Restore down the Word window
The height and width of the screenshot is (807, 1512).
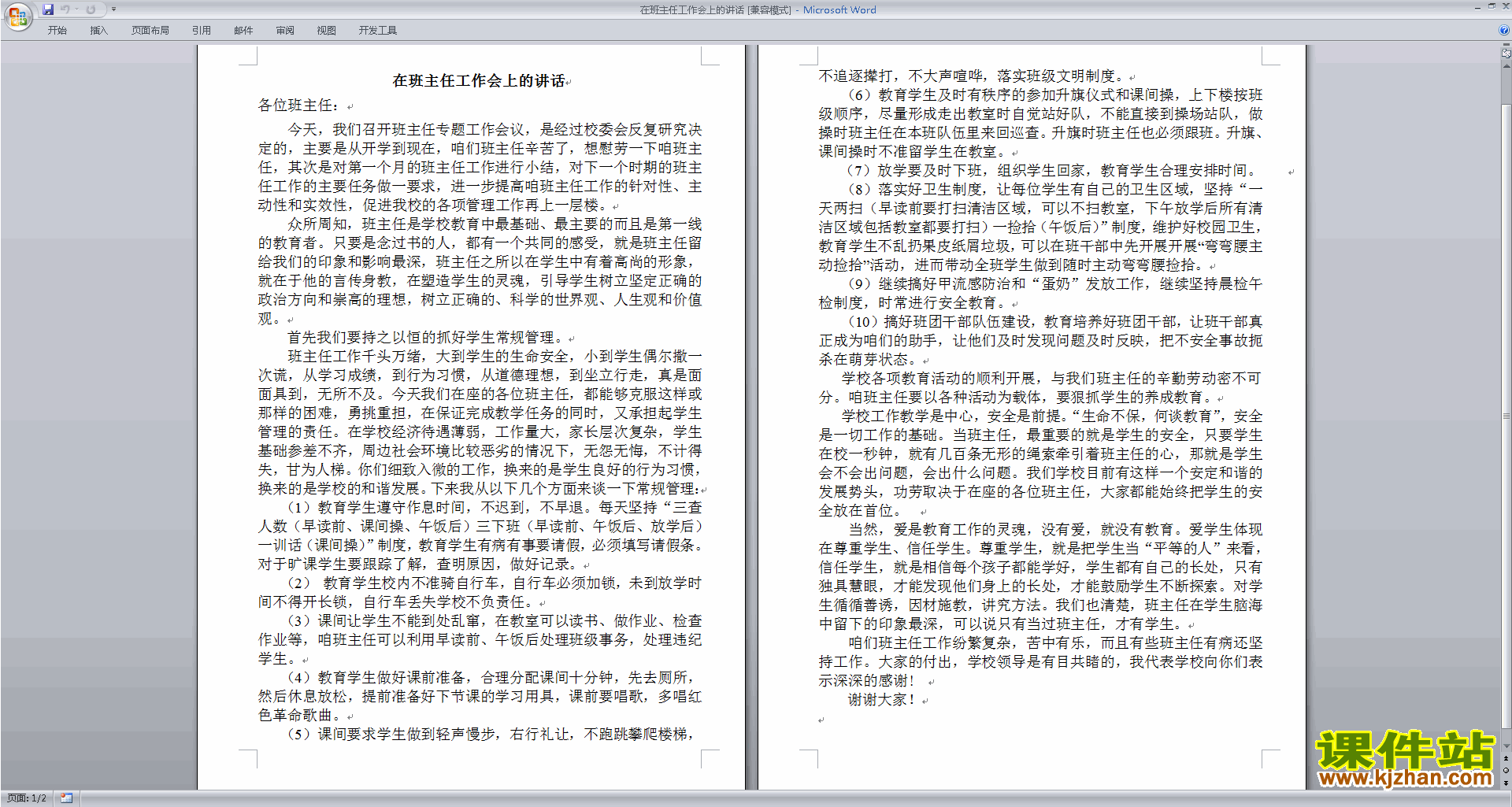[1492, 7]
